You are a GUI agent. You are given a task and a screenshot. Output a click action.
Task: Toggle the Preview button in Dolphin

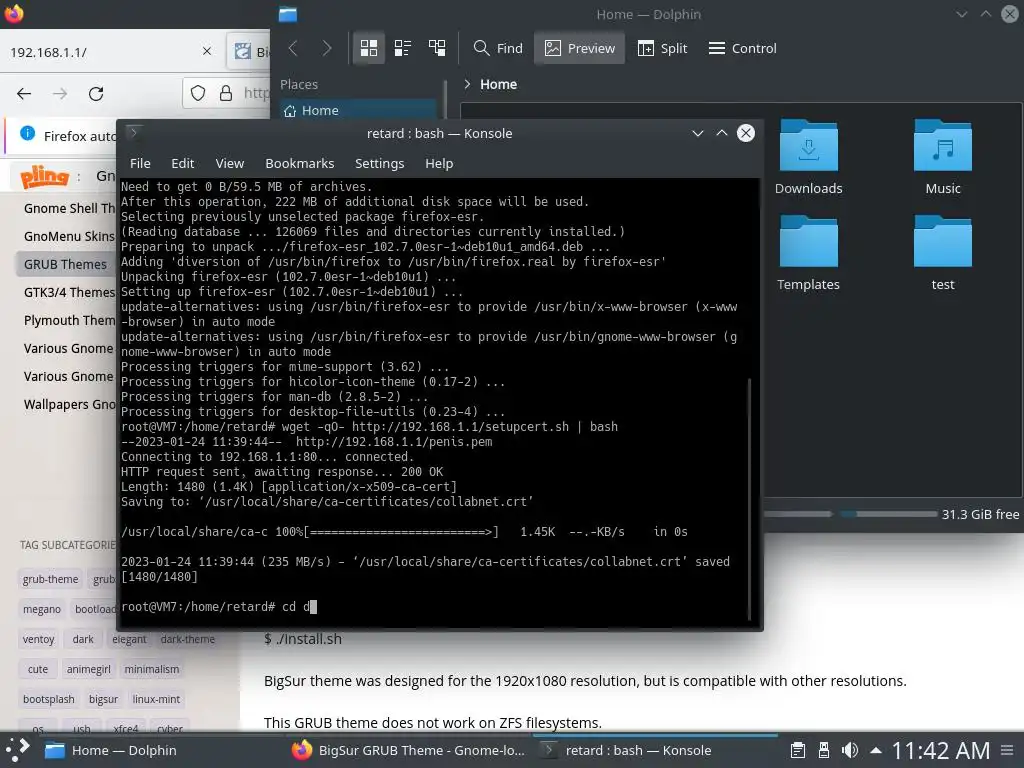pos(580,48)
